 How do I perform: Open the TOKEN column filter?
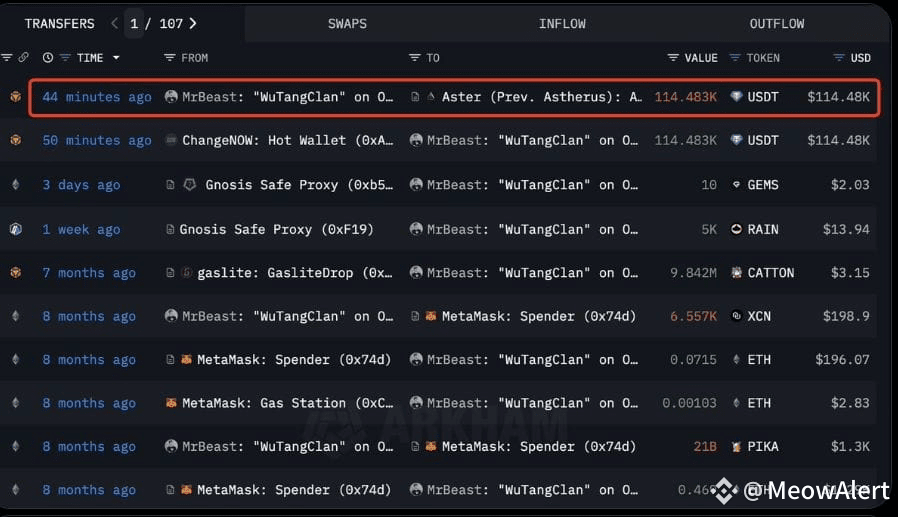pos(735,57)
